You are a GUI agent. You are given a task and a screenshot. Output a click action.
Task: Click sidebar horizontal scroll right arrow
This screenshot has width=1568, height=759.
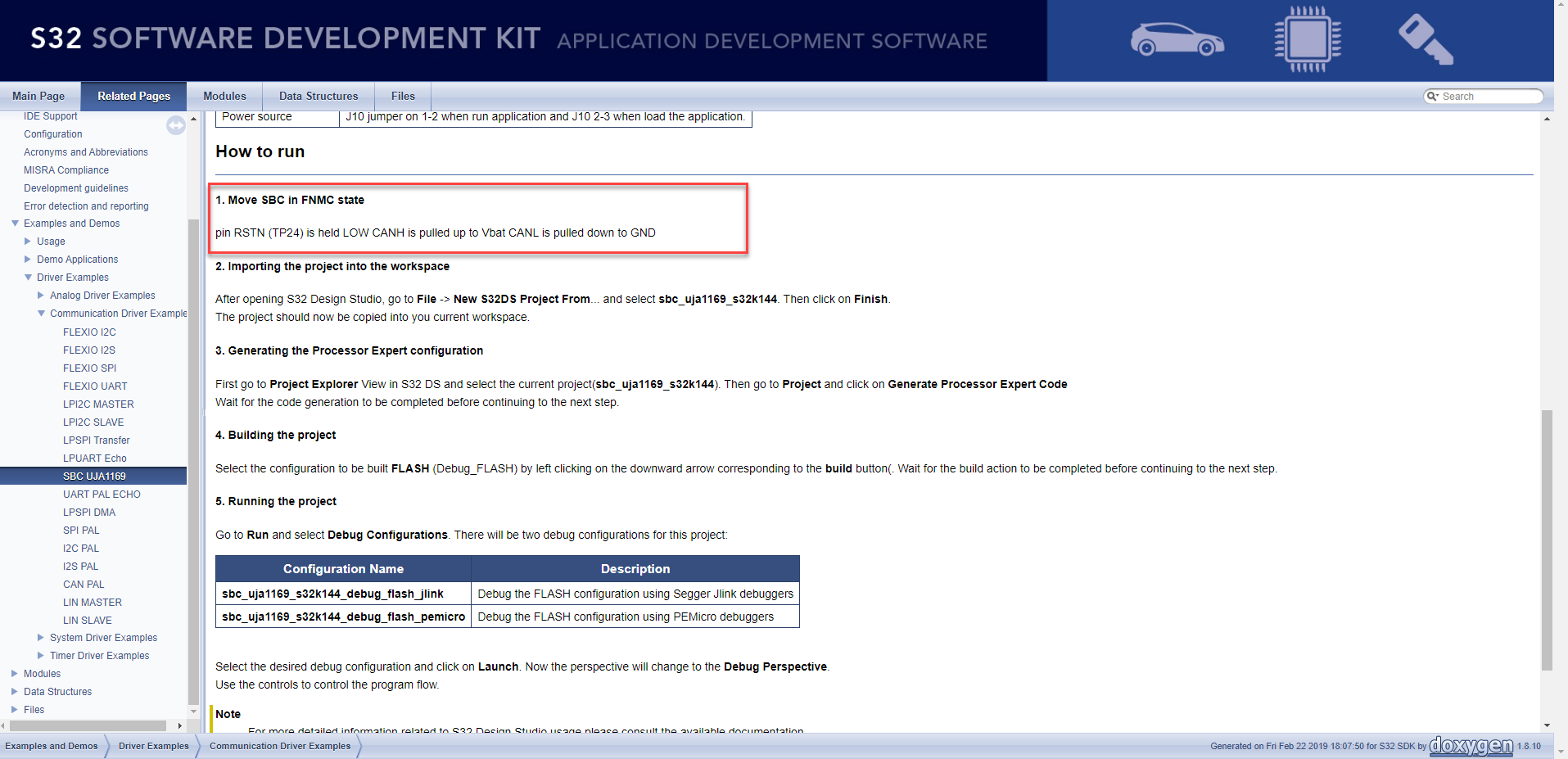coord(179,725)
